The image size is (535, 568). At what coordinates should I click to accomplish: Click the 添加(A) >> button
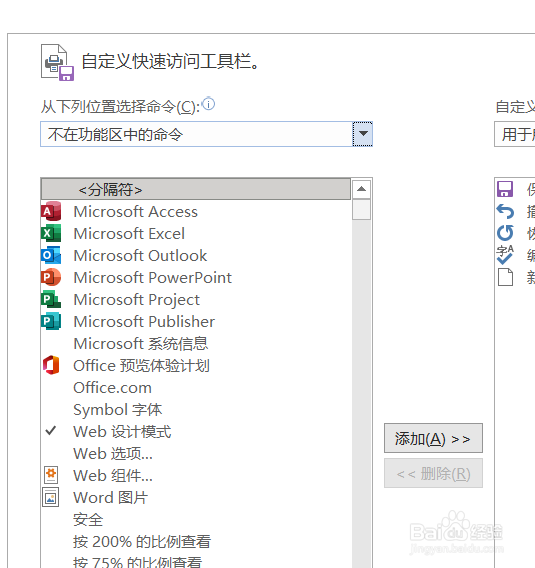click(433, 438)
